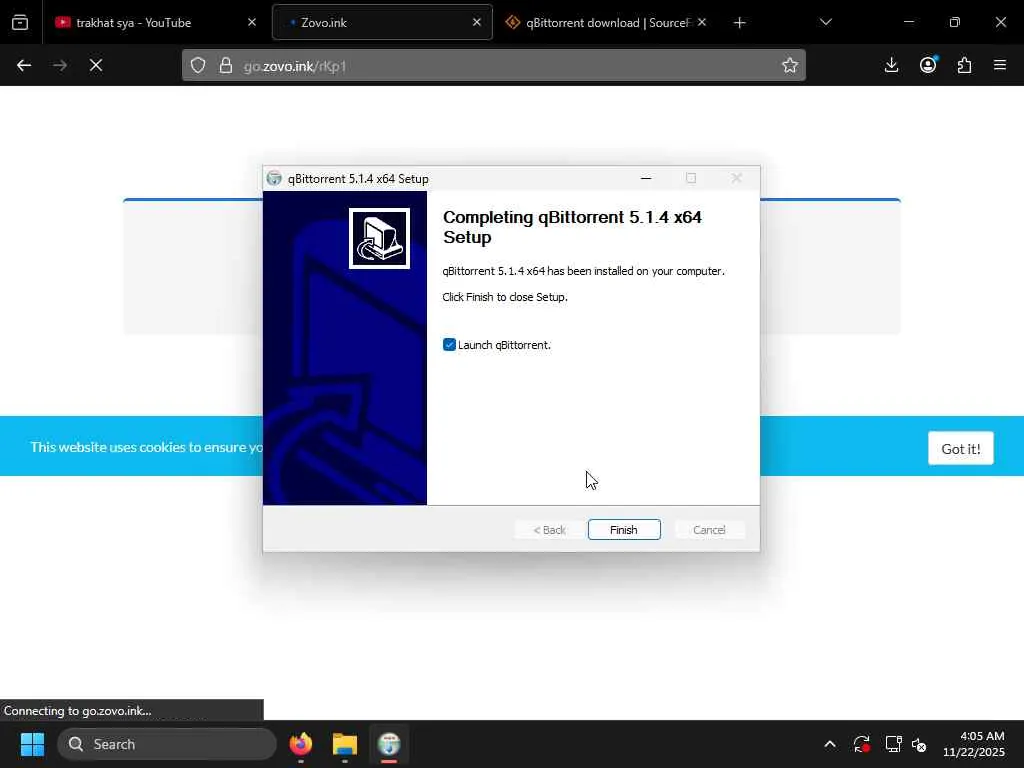Go forward one page in browser
The image size is (1024, 768).
(60, 65)
